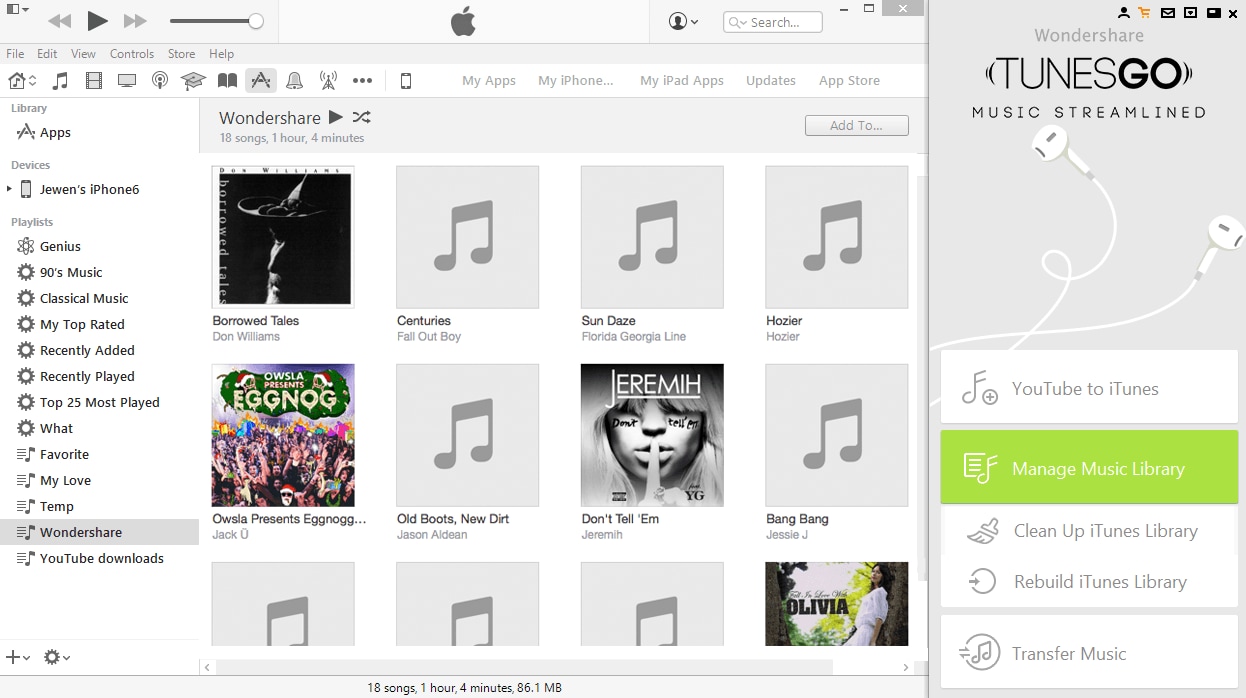Image resolution: width=1246 pixels, height=698 pixels.
Task: Click the gear icon beside 90's Music
Action: tap(26, 272)
